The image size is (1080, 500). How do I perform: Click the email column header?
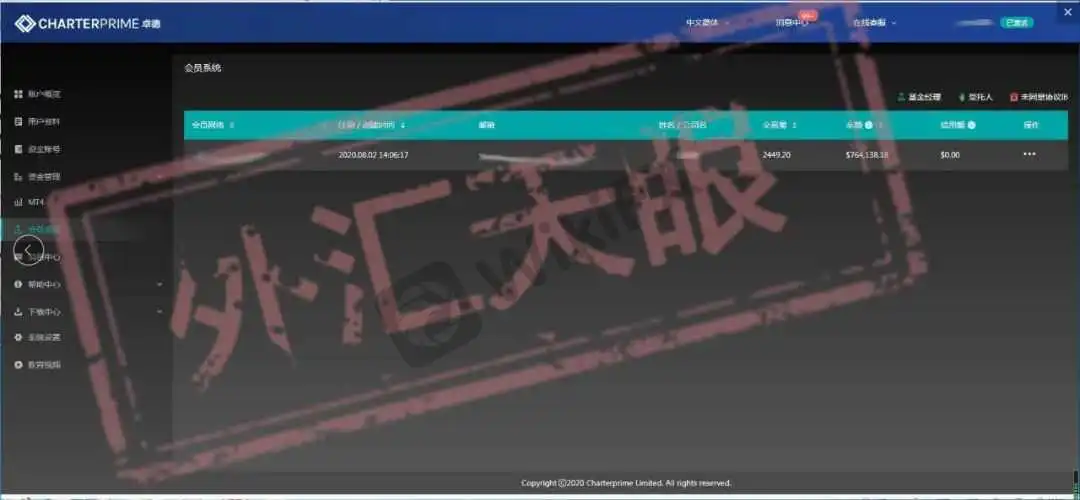486,125
